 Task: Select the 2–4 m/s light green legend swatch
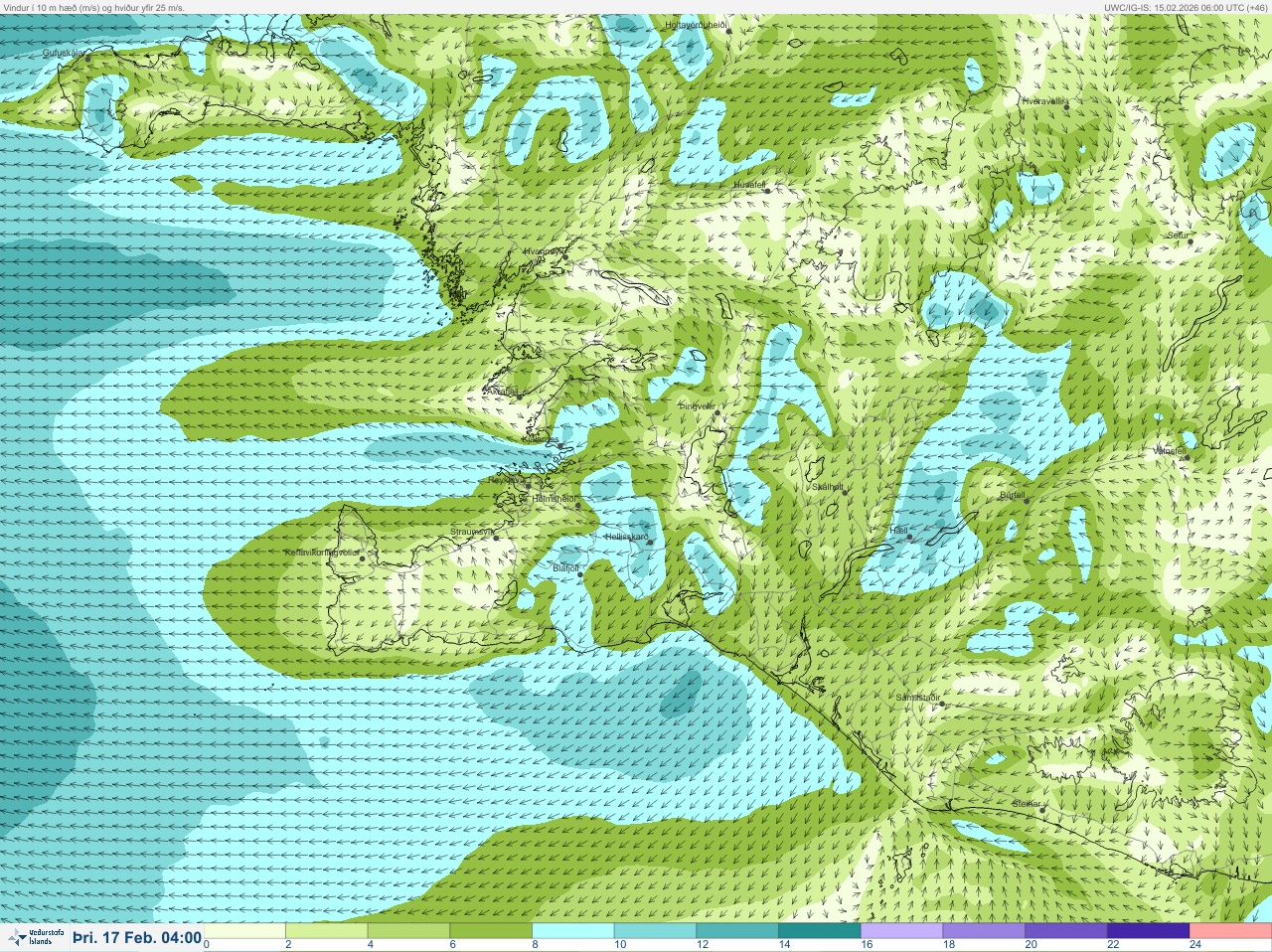(x=329, y=931)
